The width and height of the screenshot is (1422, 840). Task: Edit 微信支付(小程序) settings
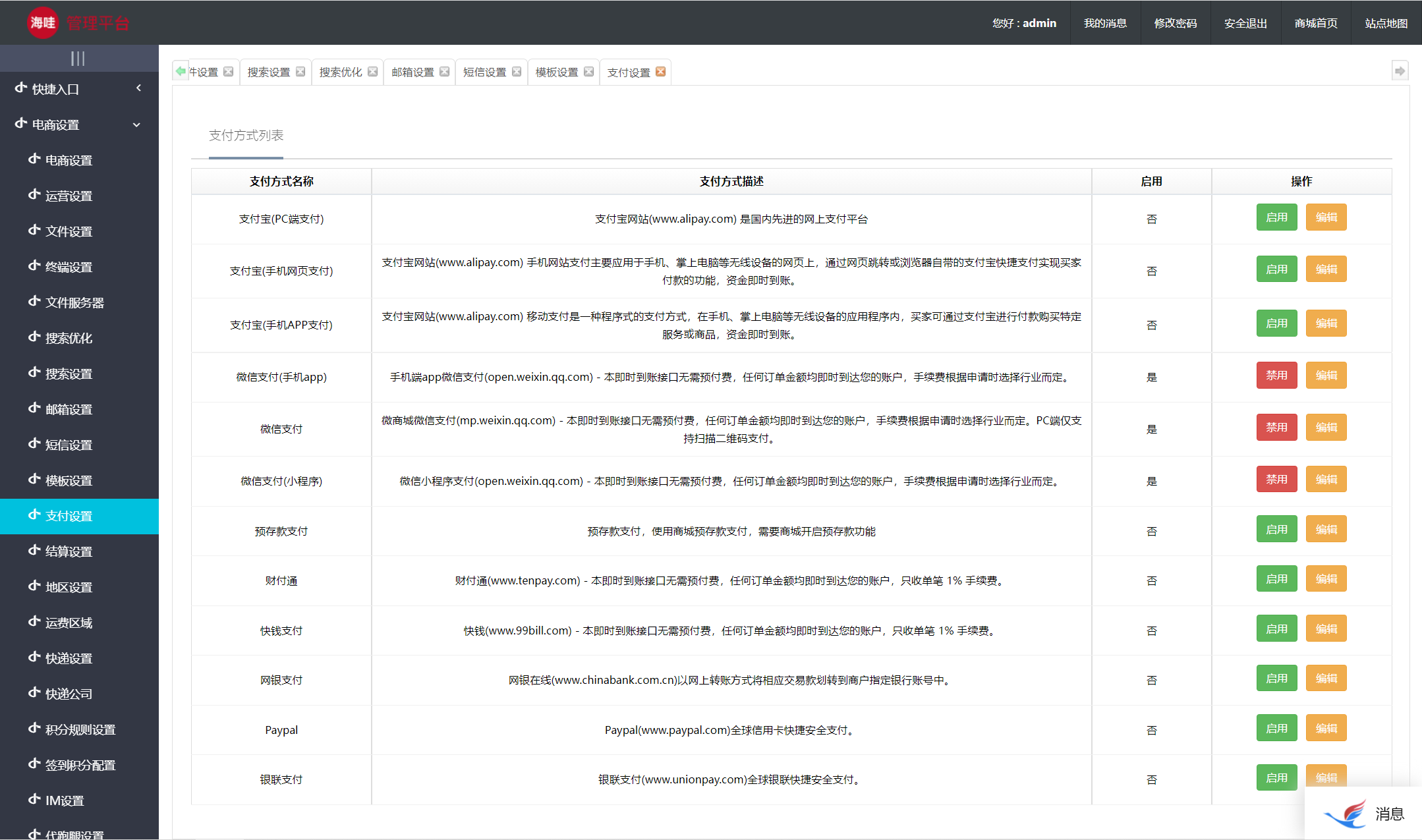(x=1326, y=480)
